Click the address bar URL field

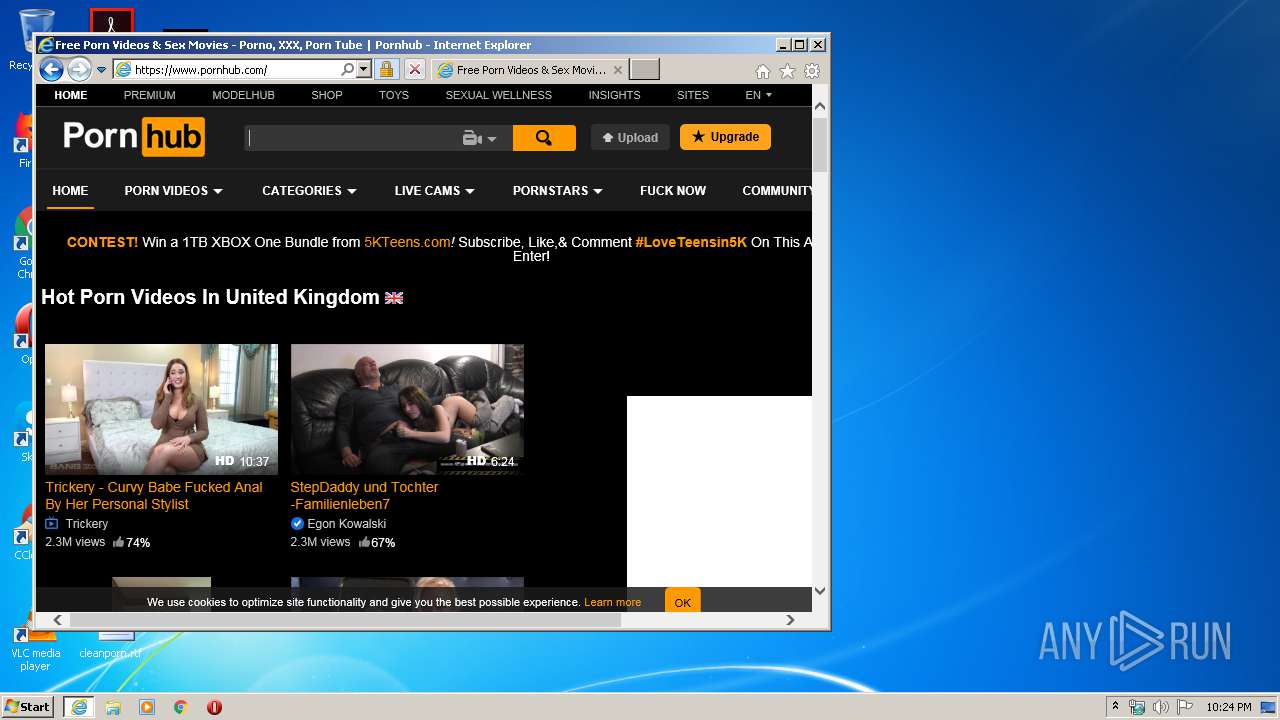pyautogui.click(x=235, y=70)
